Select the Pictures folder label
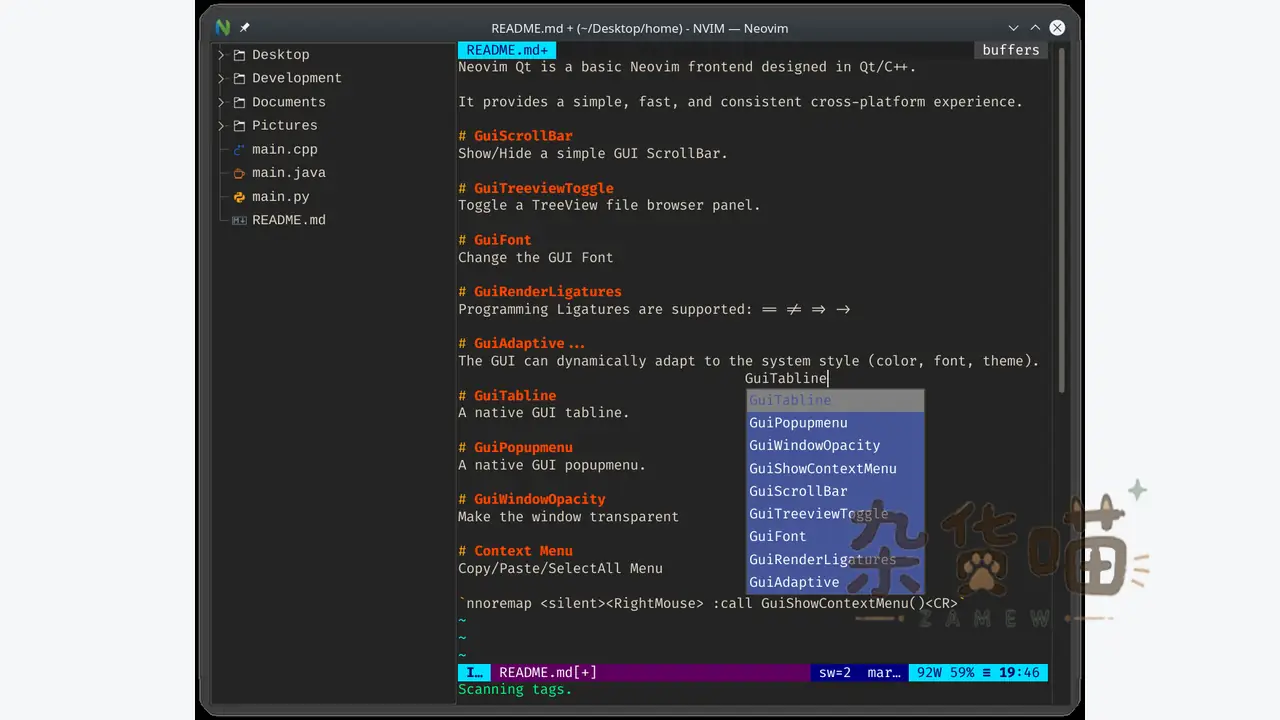This screenshot has height=720, width=1280. (x=284, y=125)
